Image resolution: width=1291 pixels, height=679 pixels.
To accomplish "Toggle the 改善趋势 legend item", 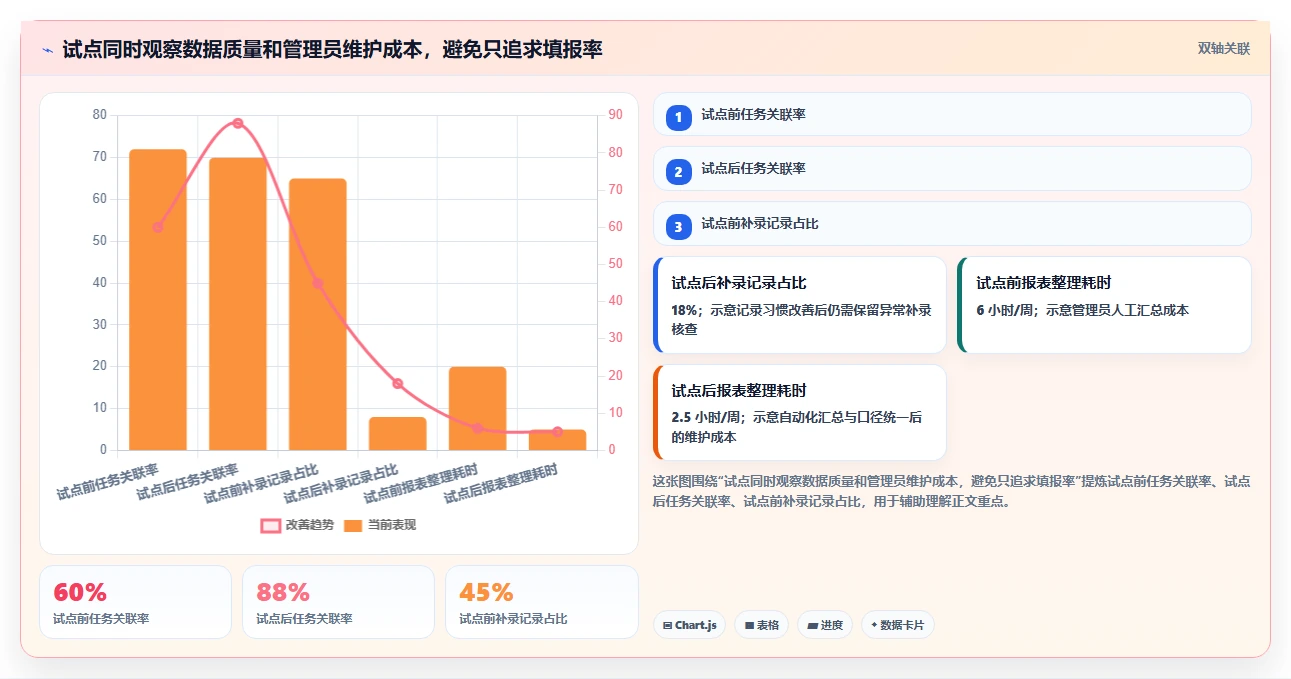I will (x=297, y=525).
